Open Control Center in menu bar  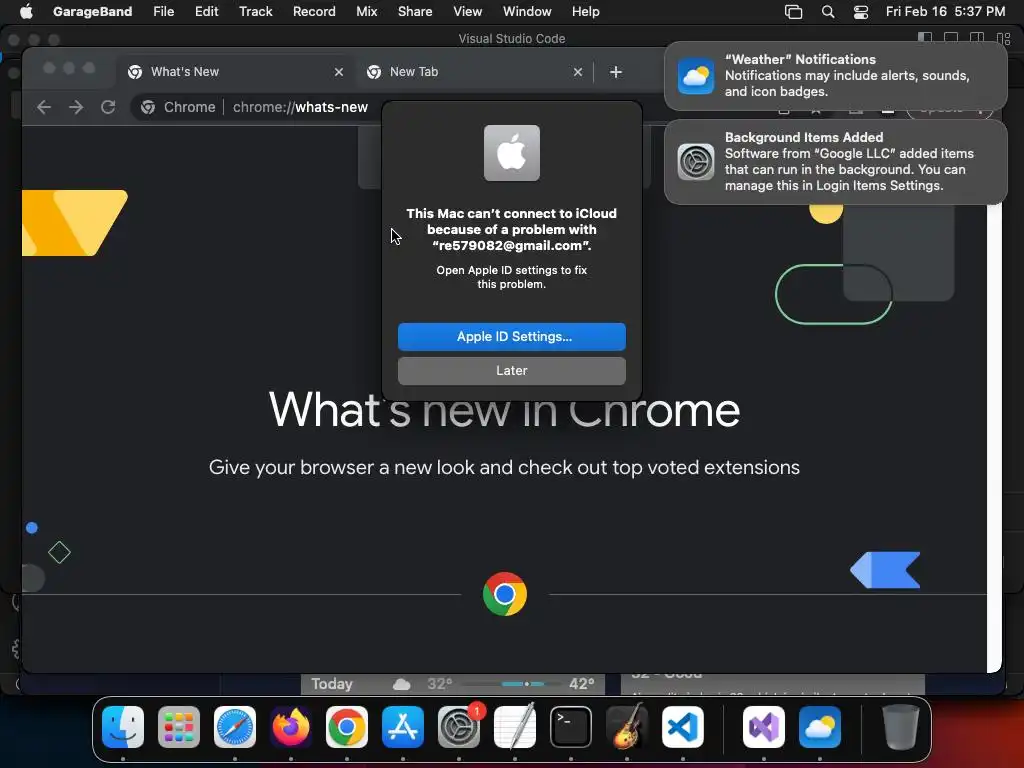point(861,12)
